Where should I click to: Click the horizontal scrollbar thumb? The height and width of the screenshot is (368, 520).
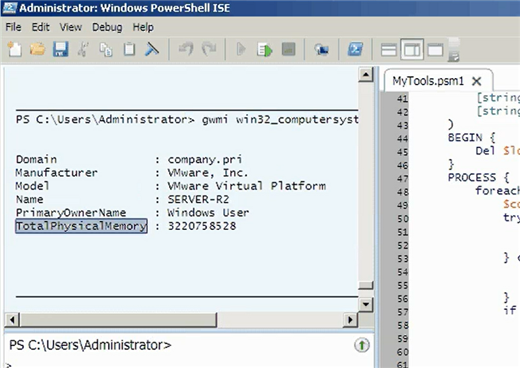coord(118,320)
